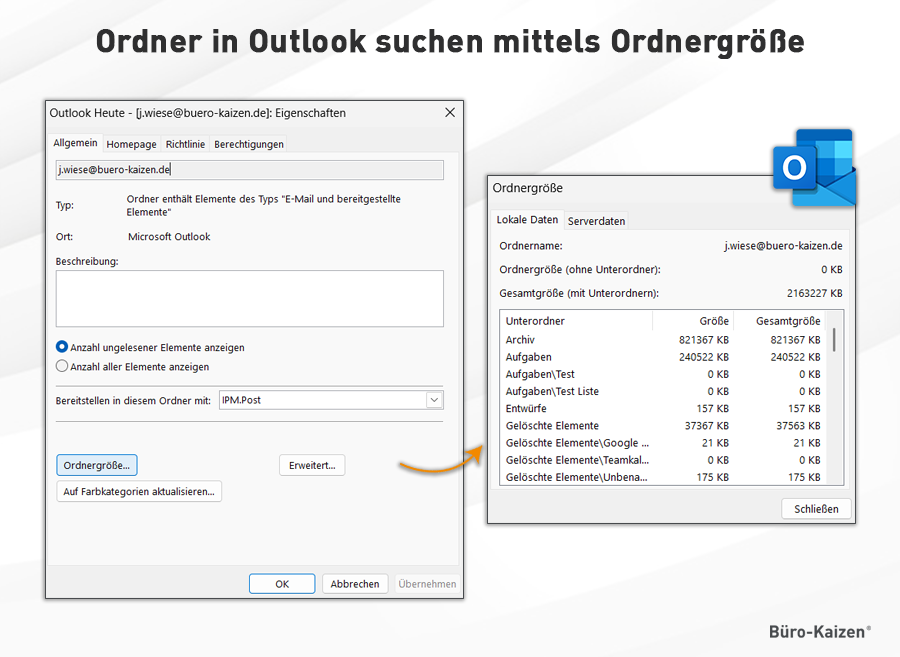900x657 pixels.
Task: Close the Eigenschaften properties dialog
Action: [450, 112]
